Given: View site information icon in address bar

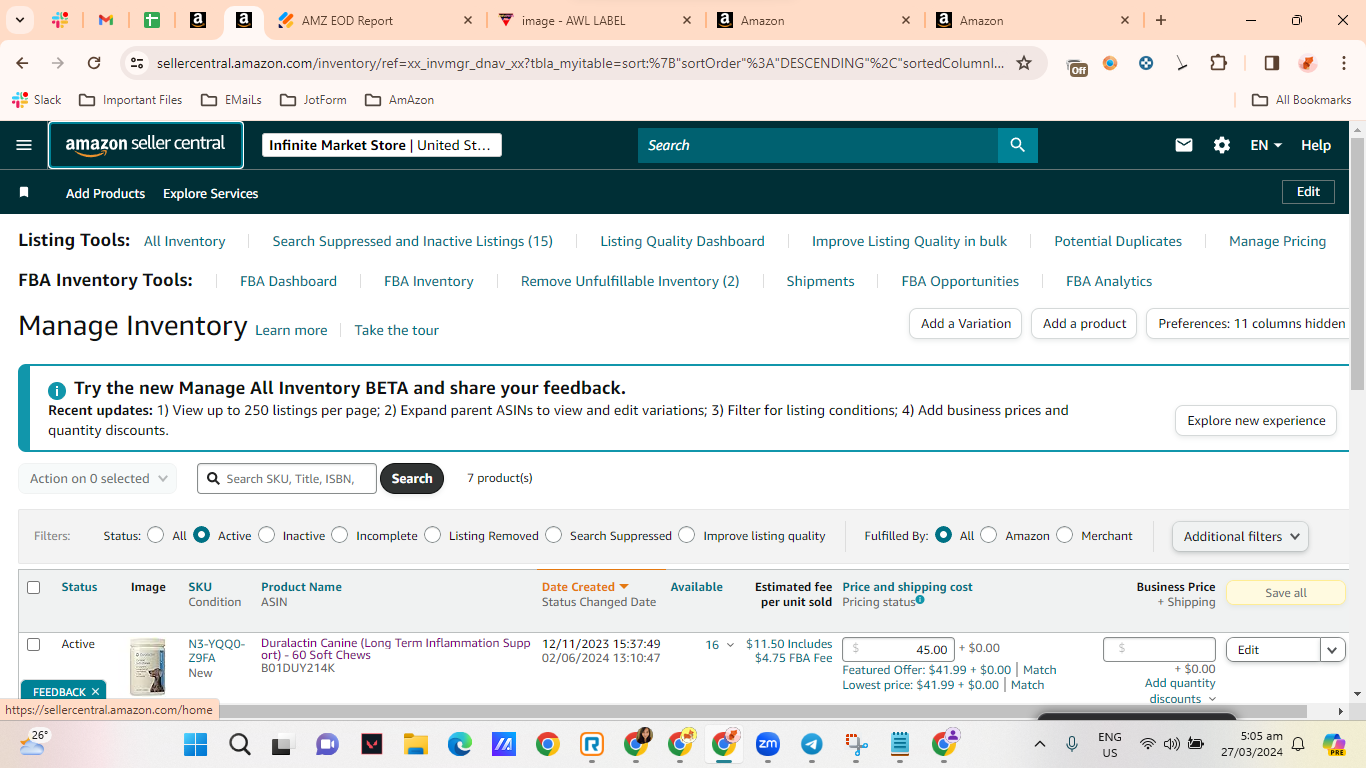Looking at the screenshot, I should 137,63.
